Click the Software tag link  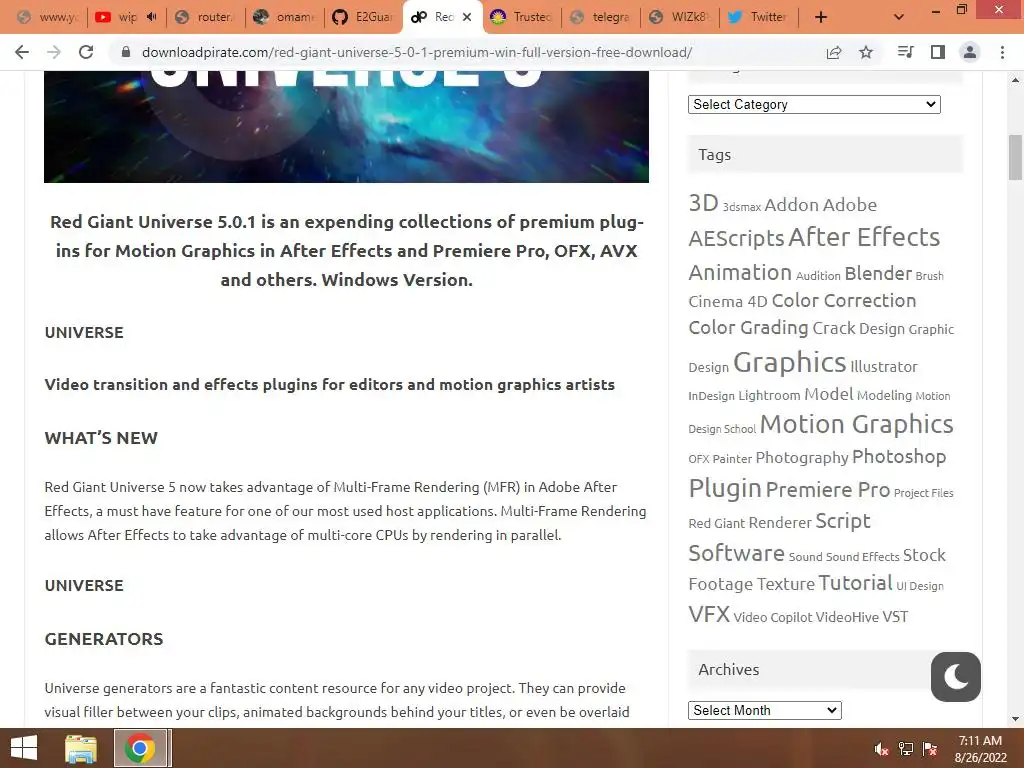coord(736,552)
